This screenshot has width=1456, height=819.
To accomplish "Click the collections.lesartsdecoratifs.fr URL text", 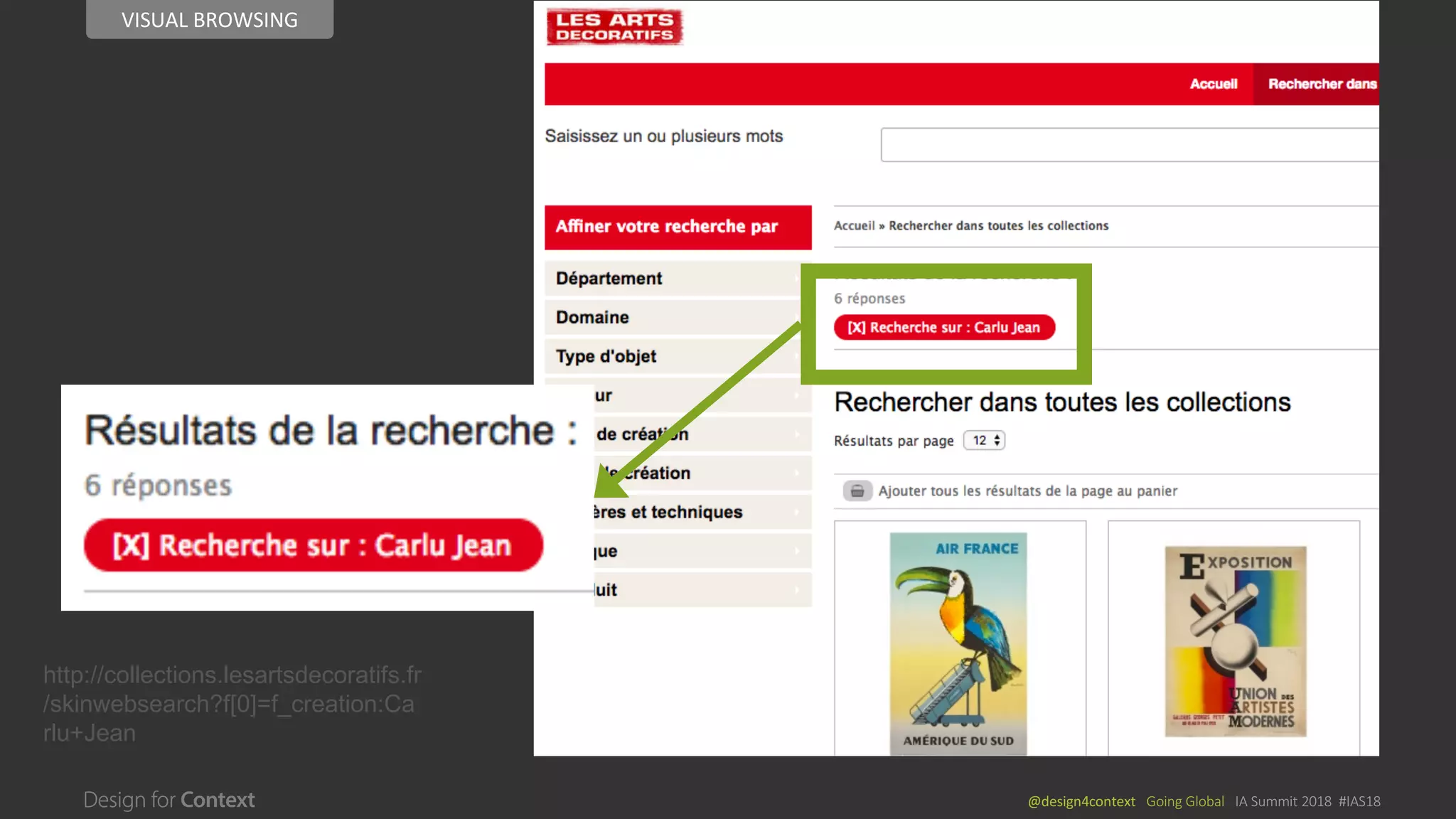I will click(x=232, y=703).
